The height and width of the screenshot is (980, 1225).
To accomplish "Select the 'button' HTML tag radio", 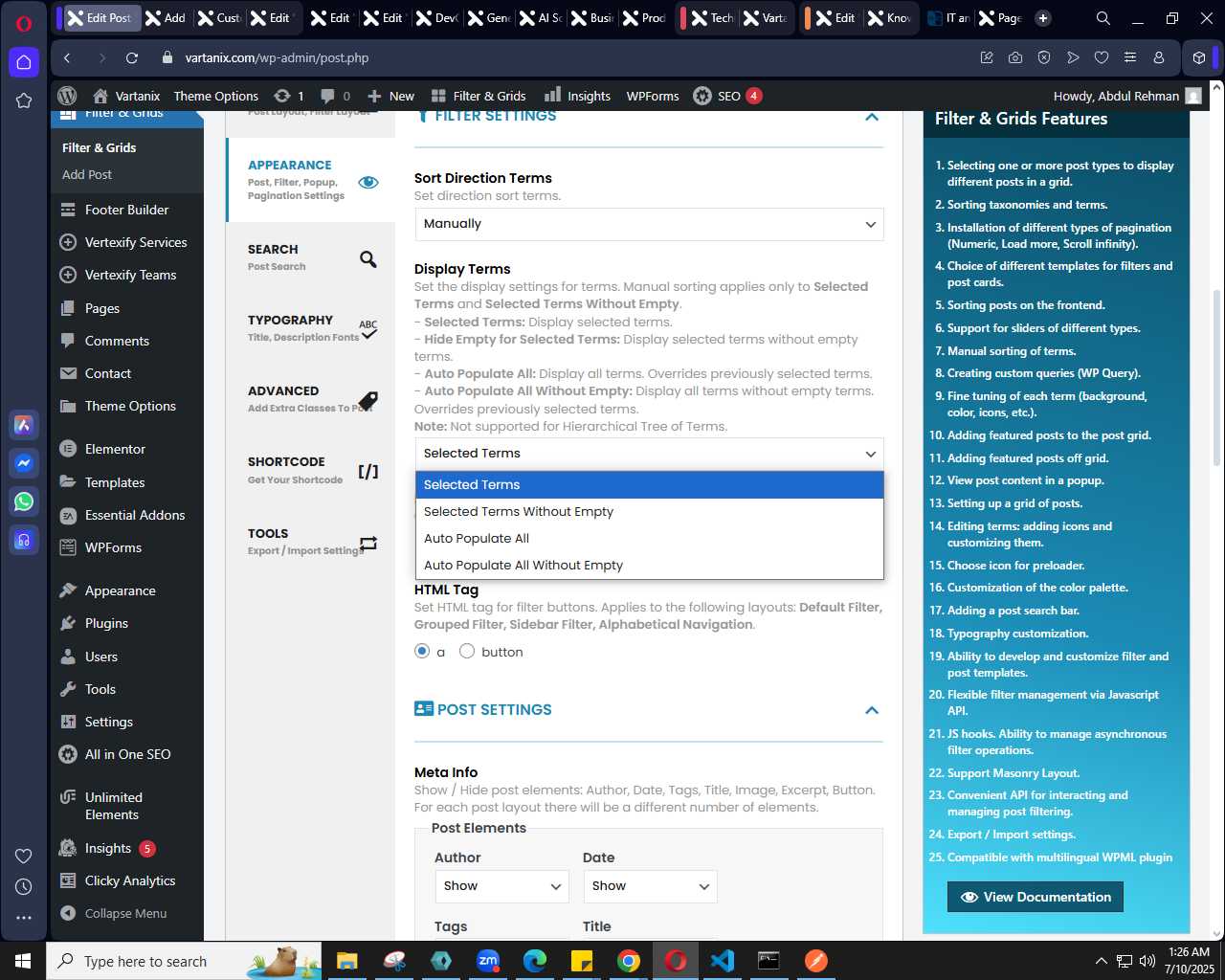I will (467, 651).
